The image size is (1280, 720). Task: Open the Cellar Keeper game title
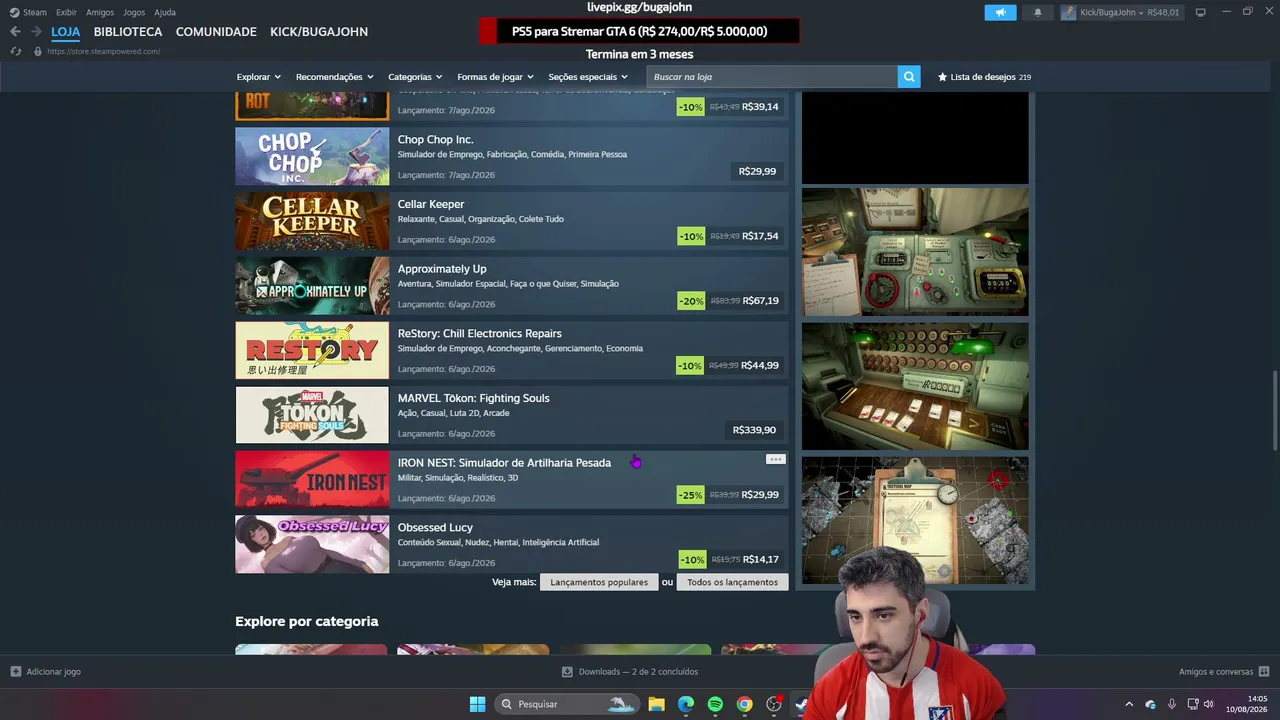(431, 205)
